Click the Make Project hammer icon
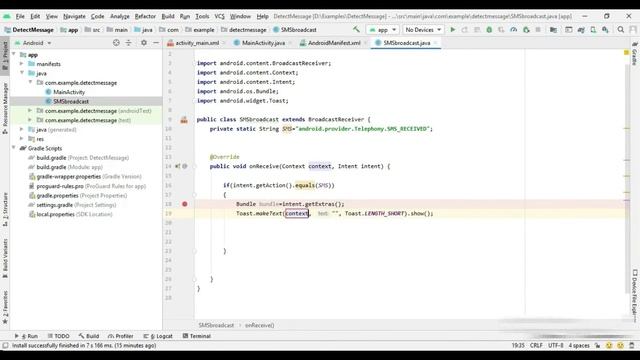 tap(356, 29)
